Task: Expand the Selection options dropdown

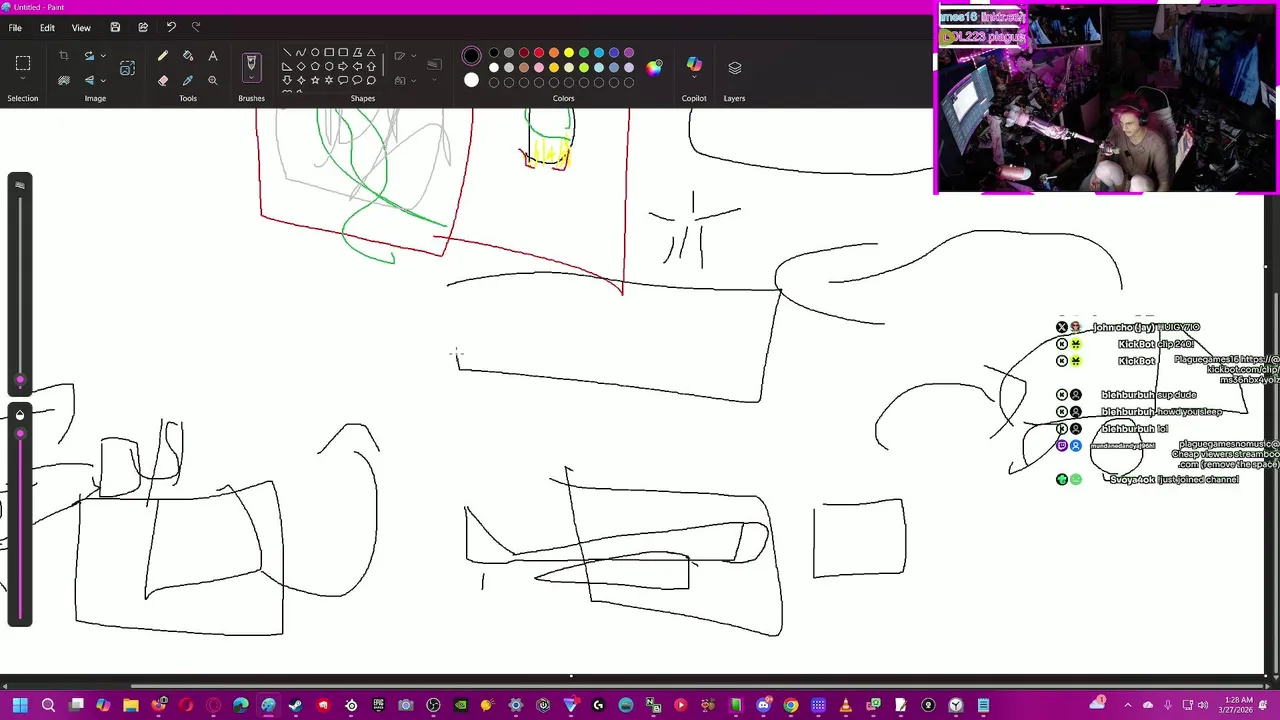Action: click(x=23, y=78)
